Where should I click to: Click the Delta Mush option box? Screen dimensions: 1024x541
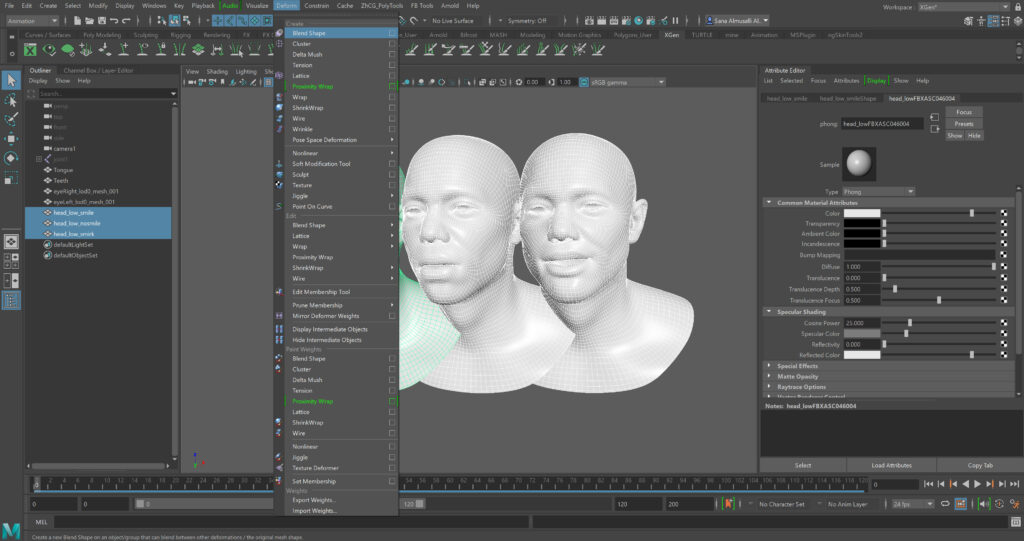(x=392, y=55)
